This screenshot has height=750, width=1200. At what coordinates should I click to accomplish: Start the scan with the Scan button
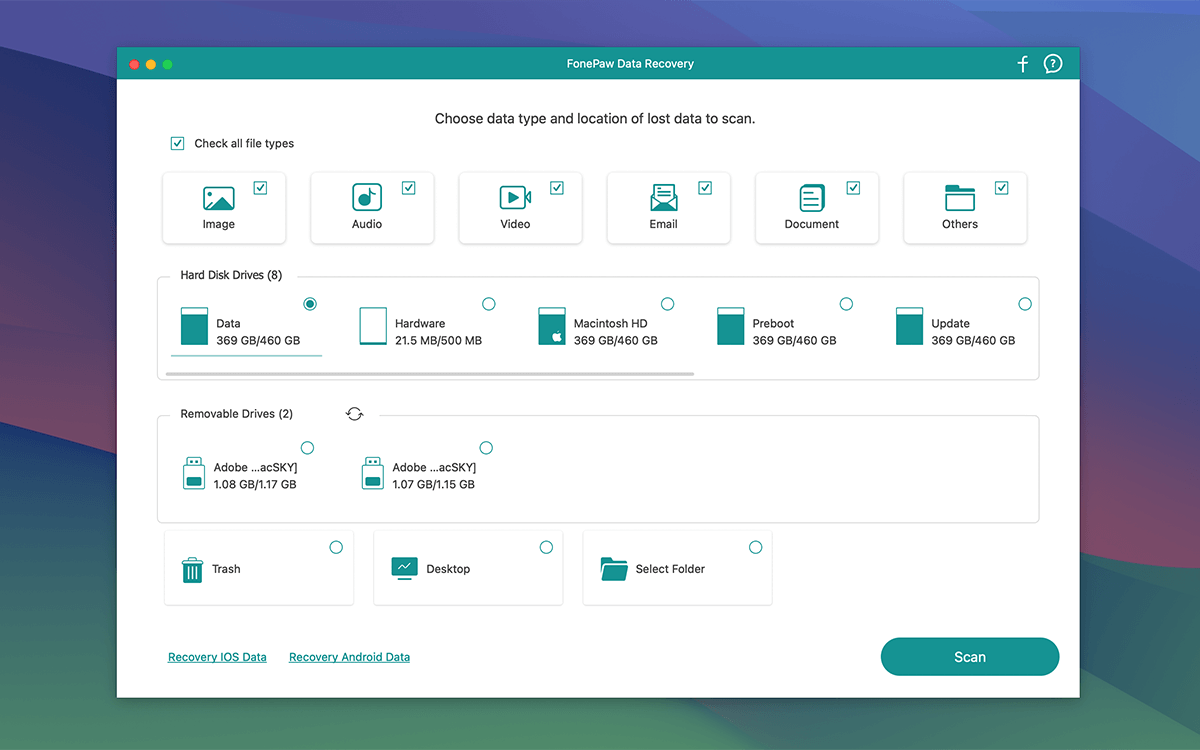click(970, 657)
